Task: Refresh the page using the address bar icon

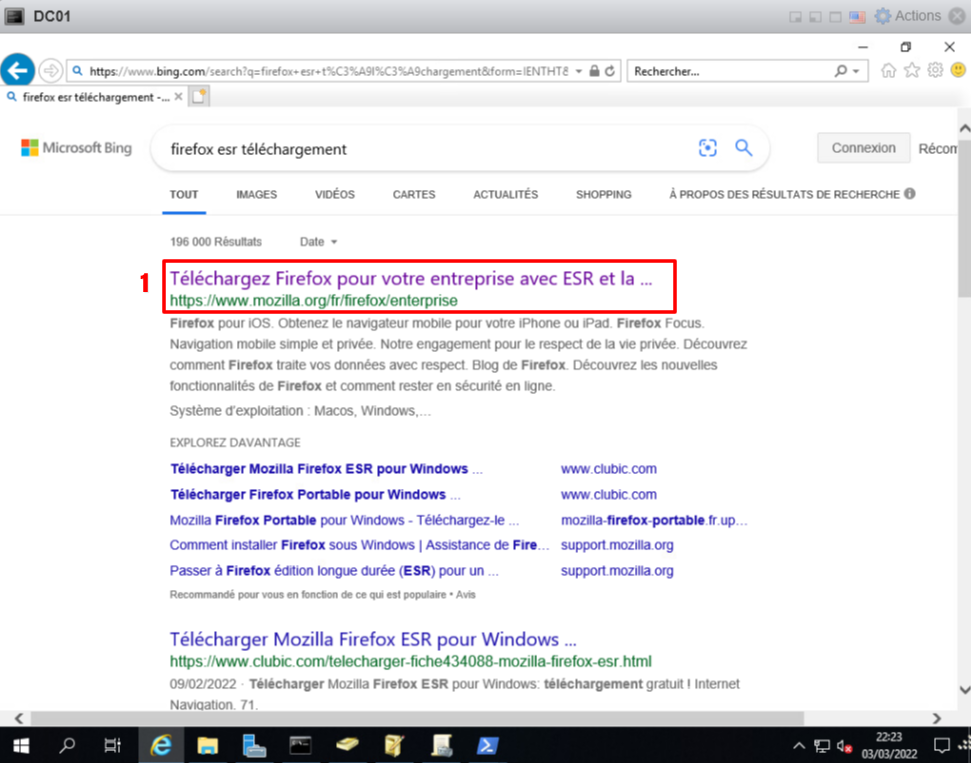Action: (x=611, y=71)
